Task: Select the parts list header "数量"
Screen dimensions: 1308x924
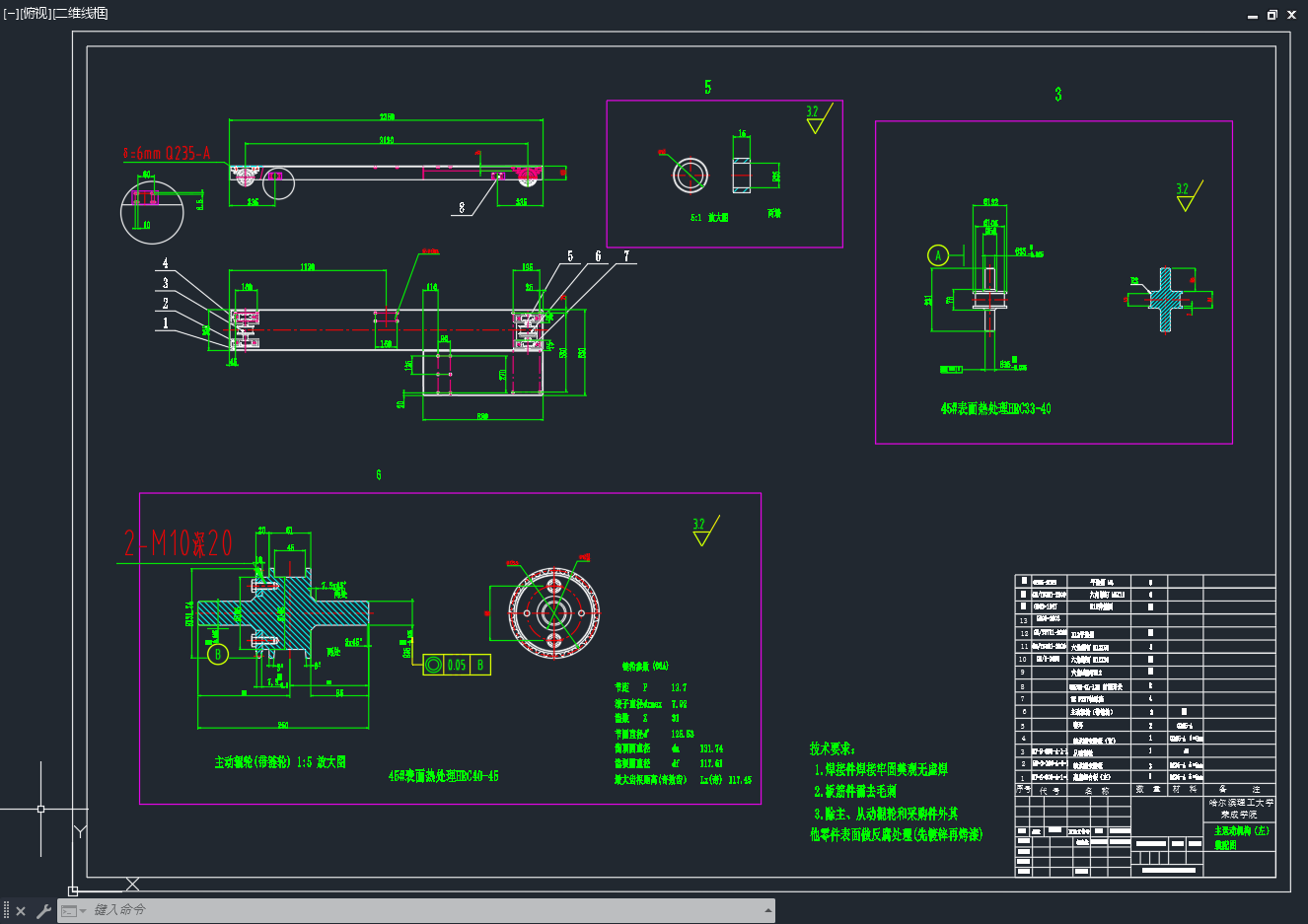Action: 1149,790
